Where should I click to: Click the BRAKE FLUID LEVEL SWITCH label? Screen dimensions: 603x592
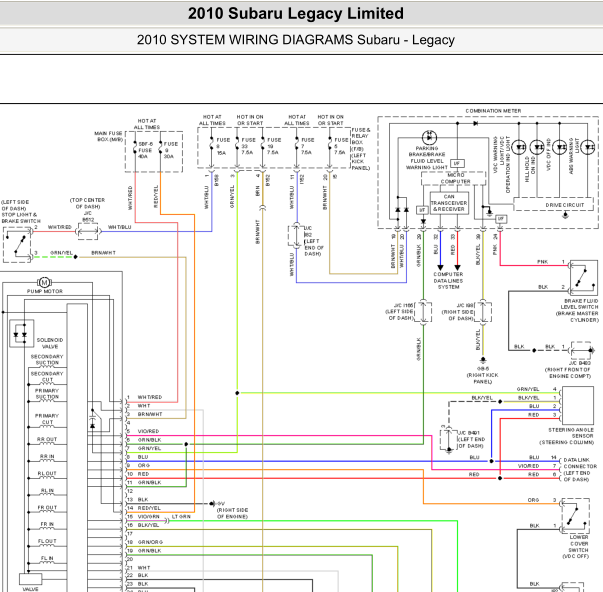(x=577, y=310)
